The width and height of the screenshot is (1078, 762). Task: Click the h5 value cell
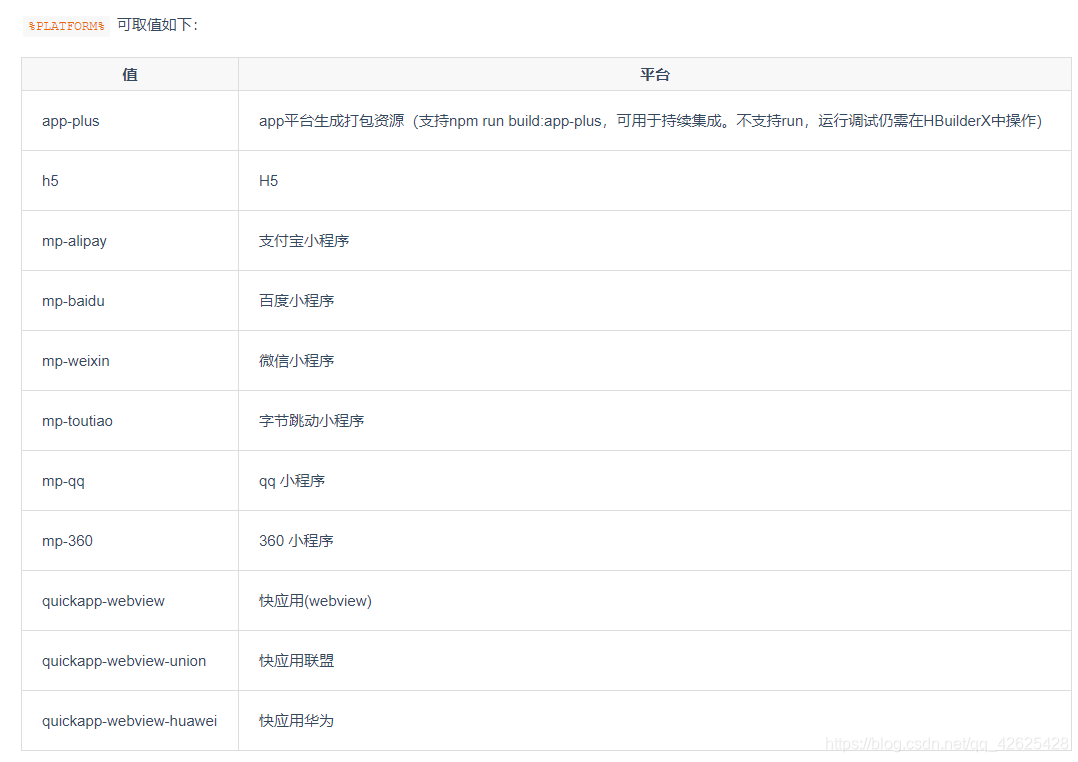[50, 180]
